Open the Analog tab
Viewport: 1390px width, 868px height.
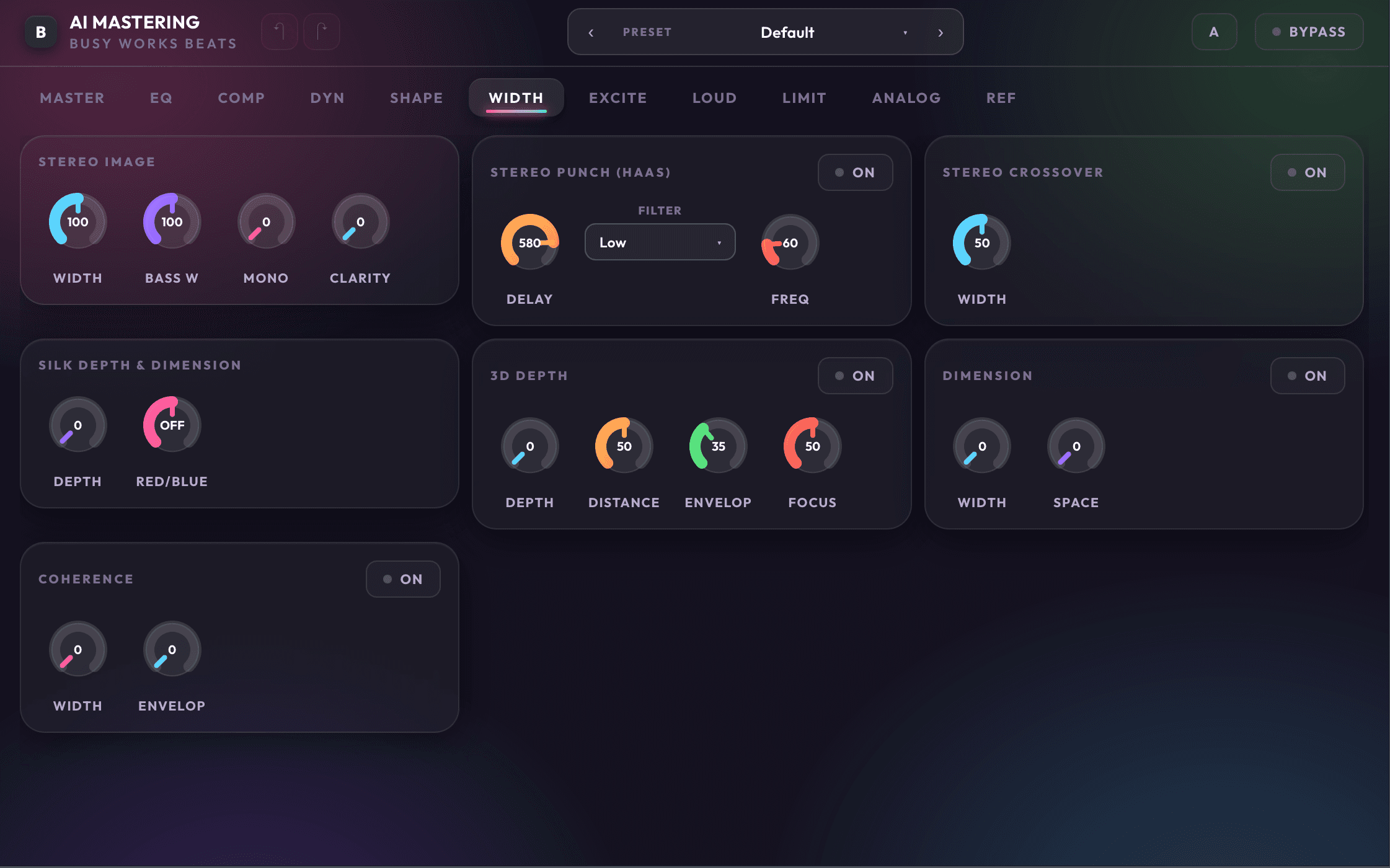click(x=906, y=98)
